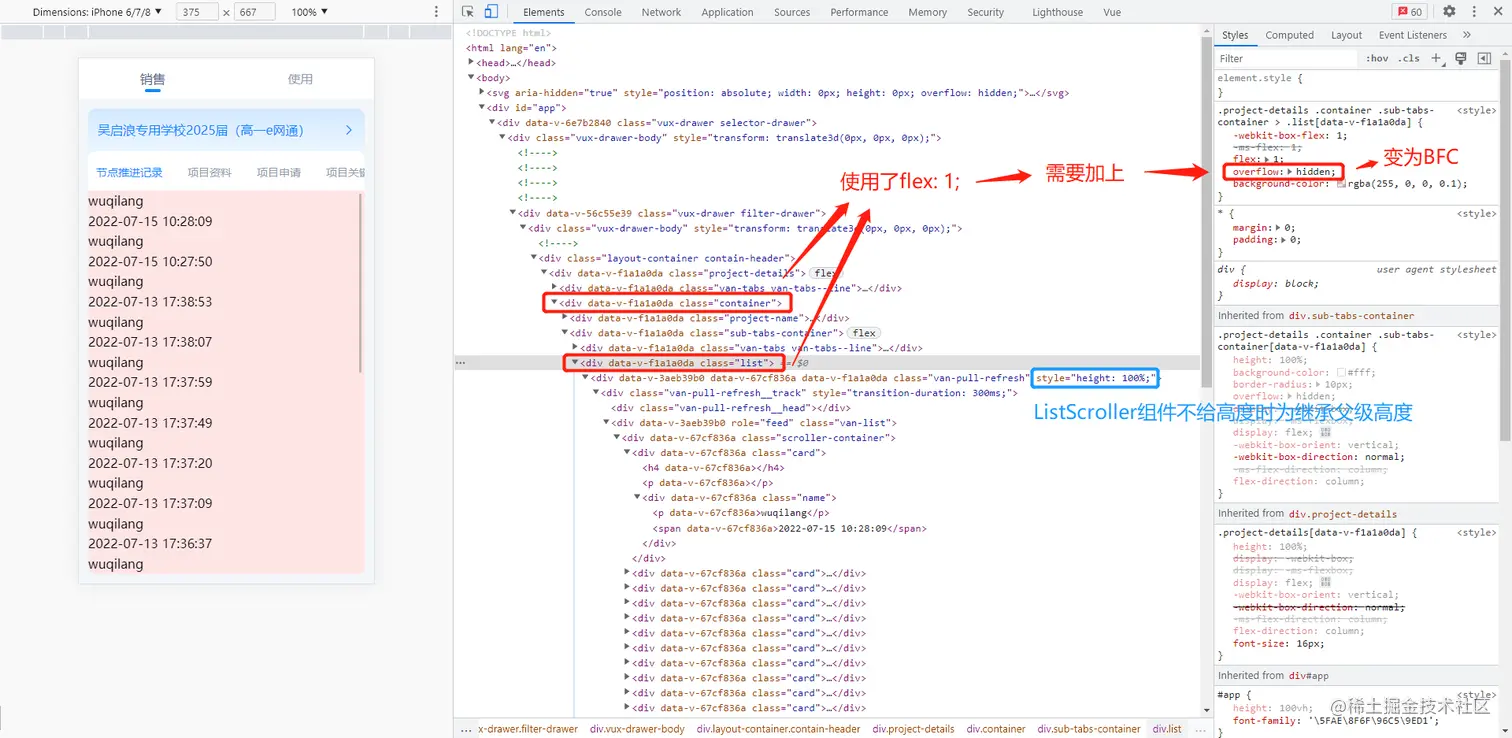The height and width of the screenshot is (738, 1512).
Task: Open the error count badge showing 60
Action: (1410, 12)
